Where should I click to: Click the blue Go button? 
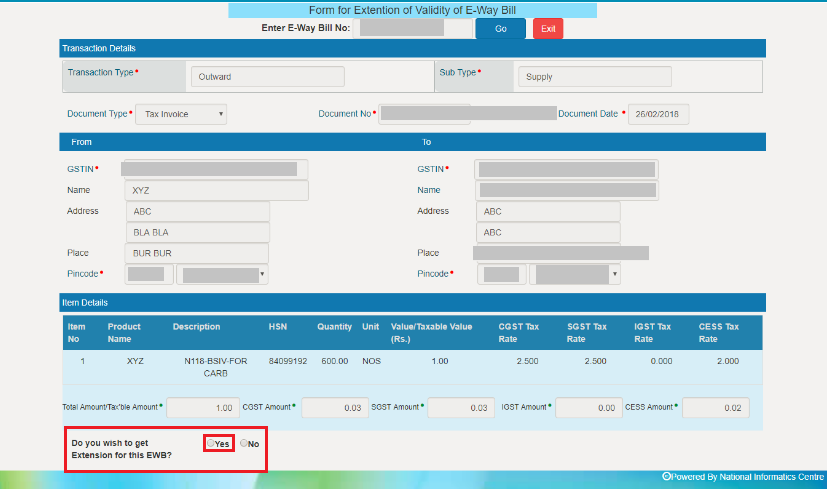(501, 29)
